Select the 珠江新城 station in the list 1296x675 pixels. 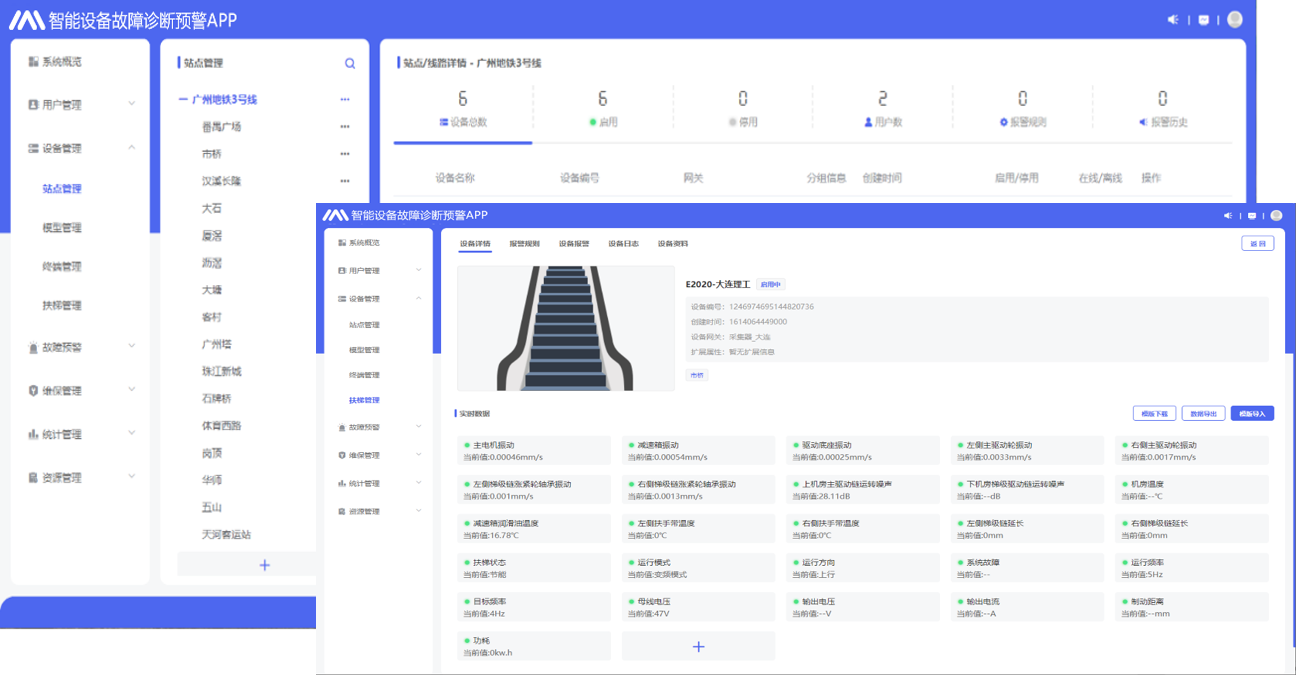(x=222, y=371)
